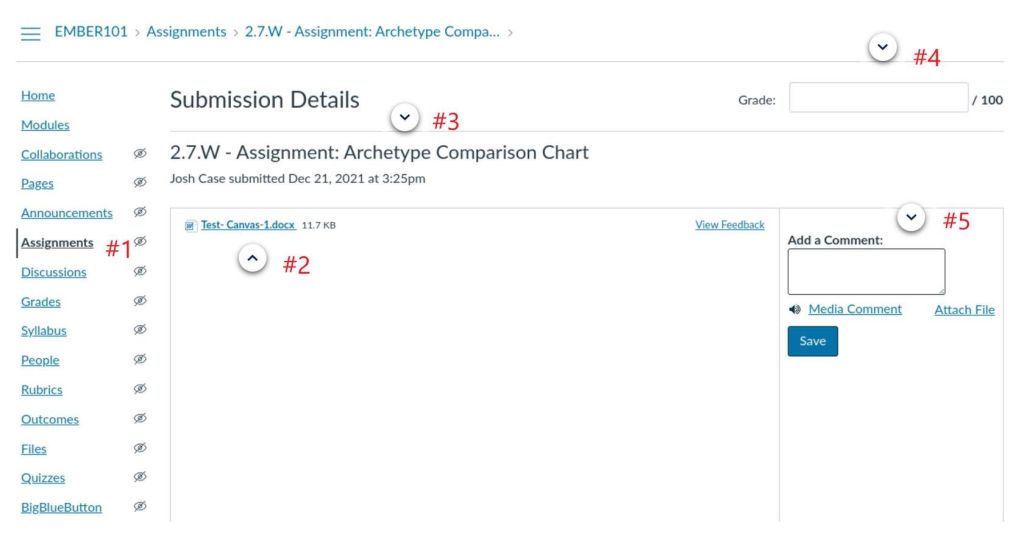
Task: Expand the chevron marked #3 near Submission Details
Action: (404, 118)
